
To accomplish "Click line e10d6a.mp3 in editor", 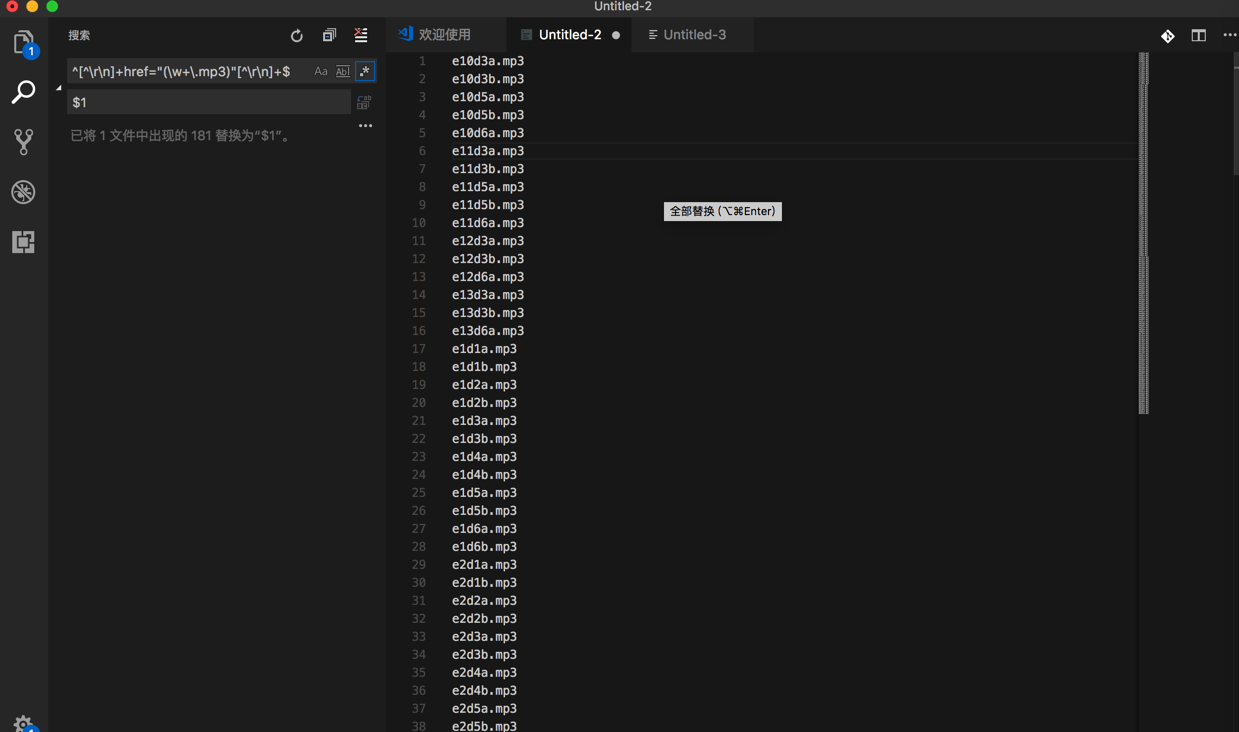I will point(488,133).
